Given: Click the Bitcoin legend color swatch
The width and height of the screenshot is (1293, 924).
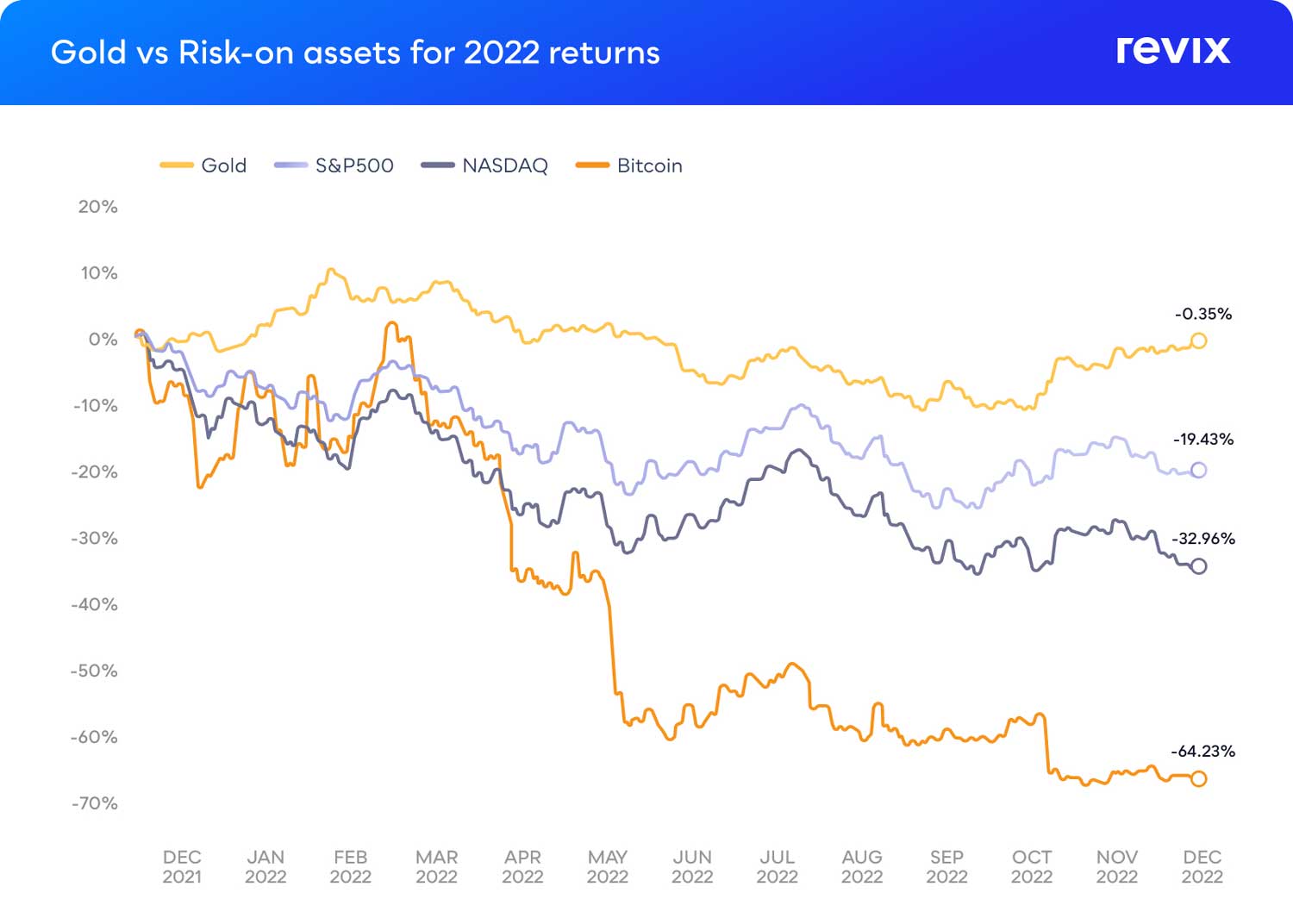Looking at the screenshot, I should pyautogui.click(x=592, y=165).
